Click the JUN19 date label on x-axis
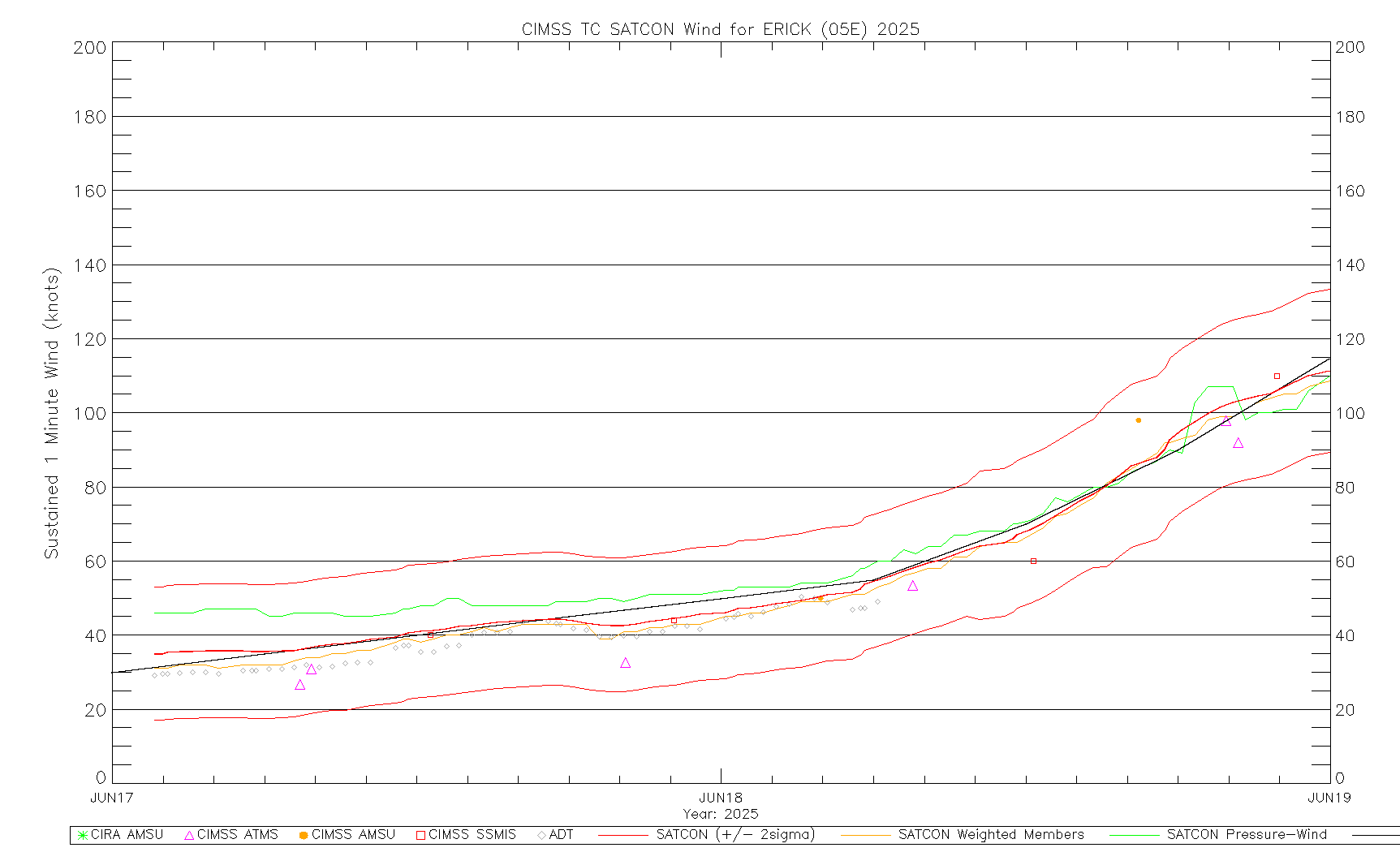The image size is (1400, 852). pyautogui.click(x=1329, y=798)
